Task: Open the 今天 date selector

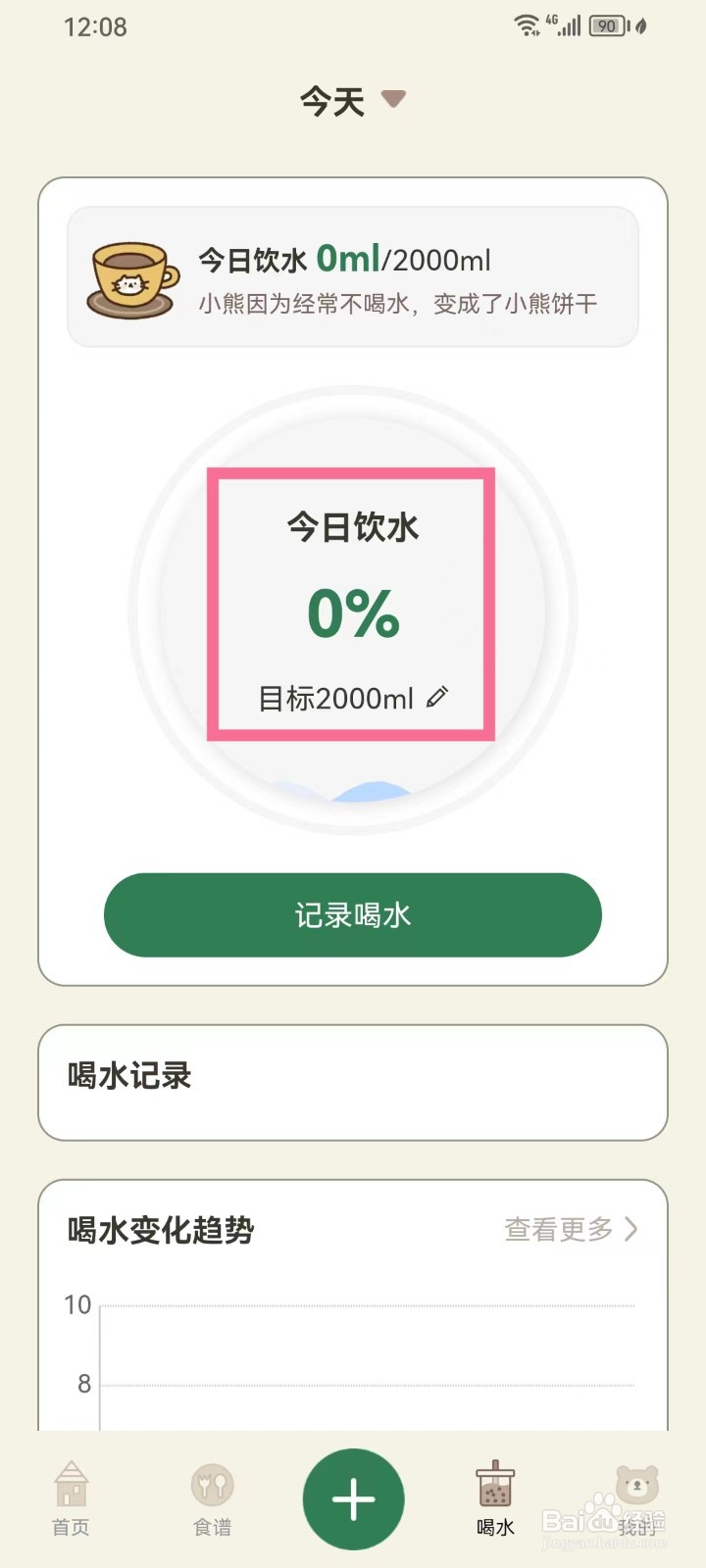Action: coord(332,101)
